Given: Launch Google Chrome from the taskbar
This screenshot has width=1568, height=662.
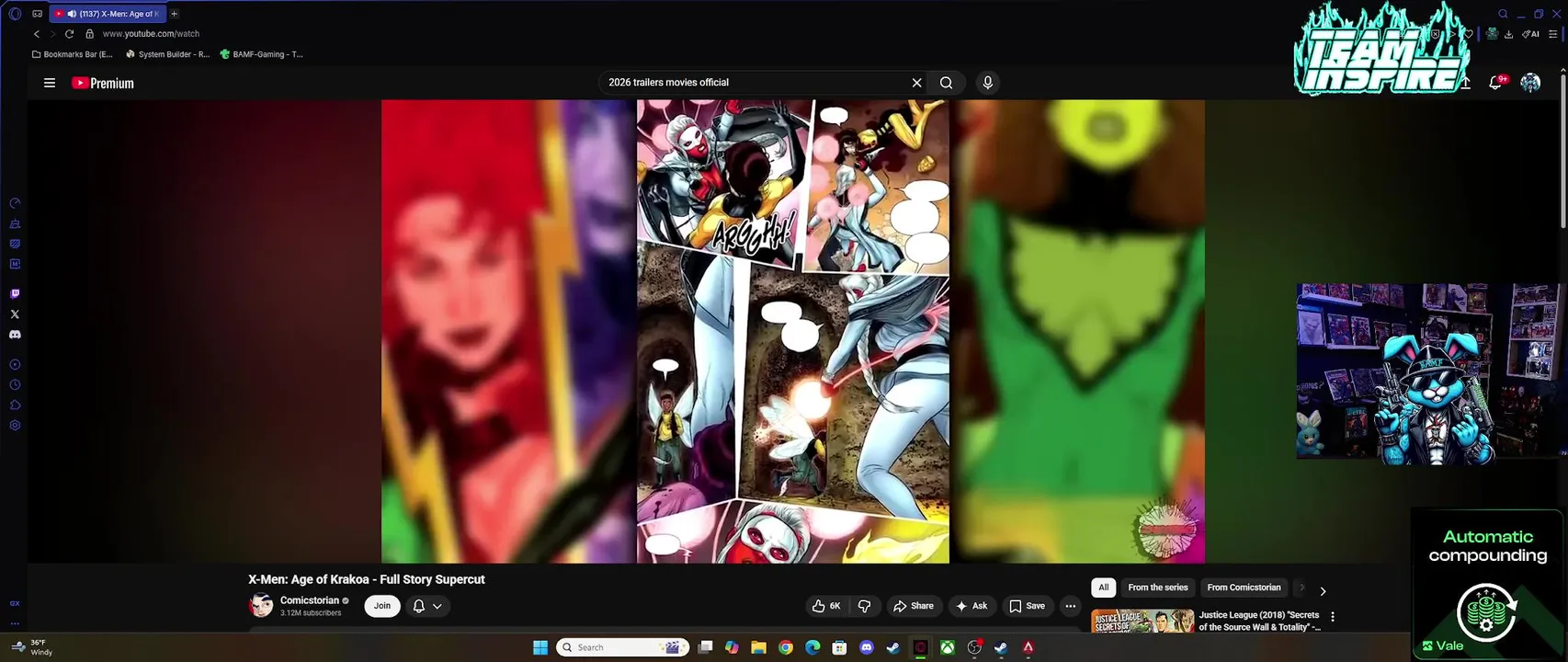Looking at the screenshot, I should pos(786,647).
